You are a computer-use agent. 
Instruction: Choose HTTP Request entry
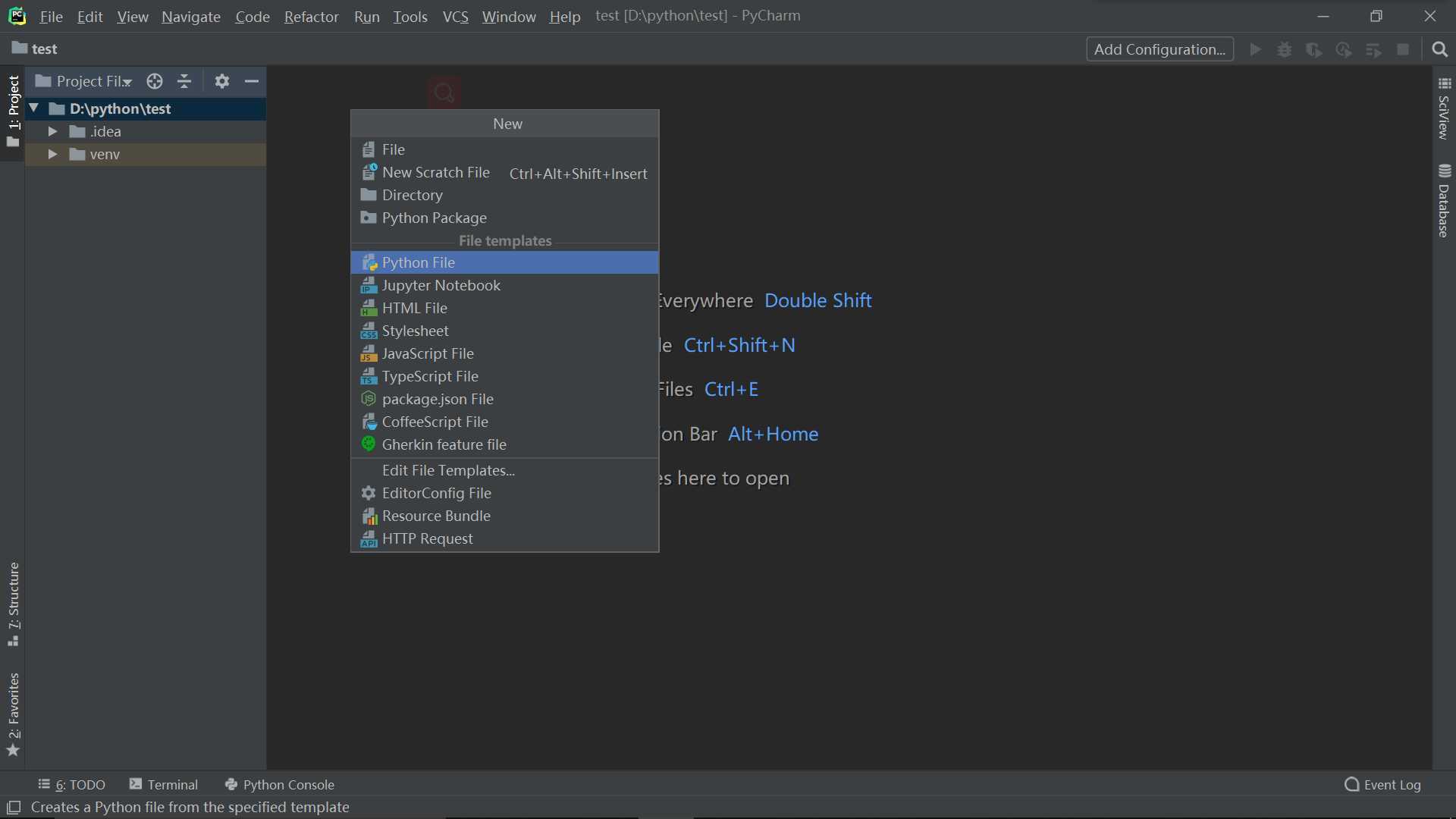coord(504,538)
